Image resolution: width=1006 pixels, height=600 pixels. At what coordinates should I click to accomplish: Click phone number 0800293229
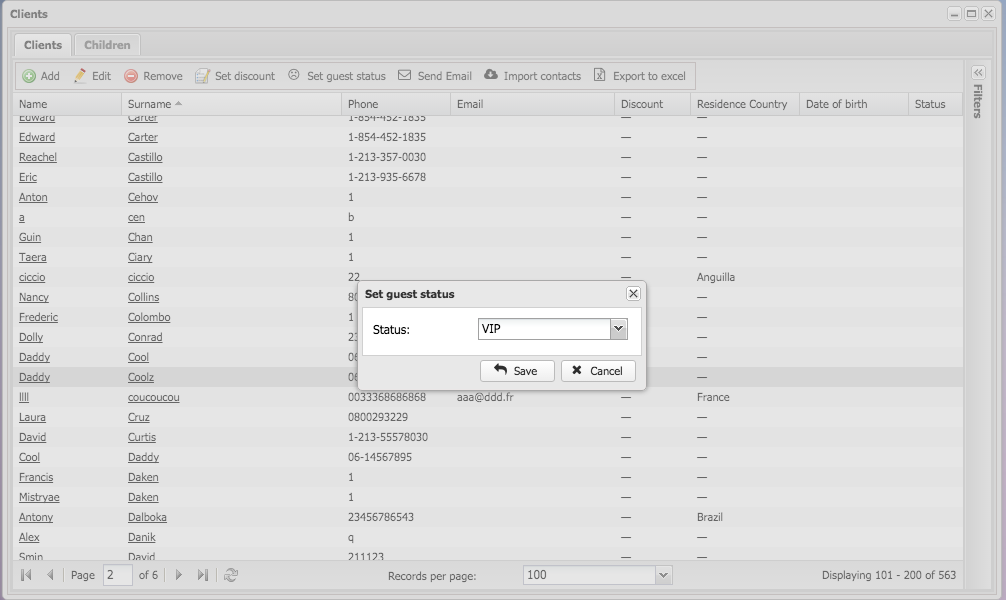click(378, 417)
